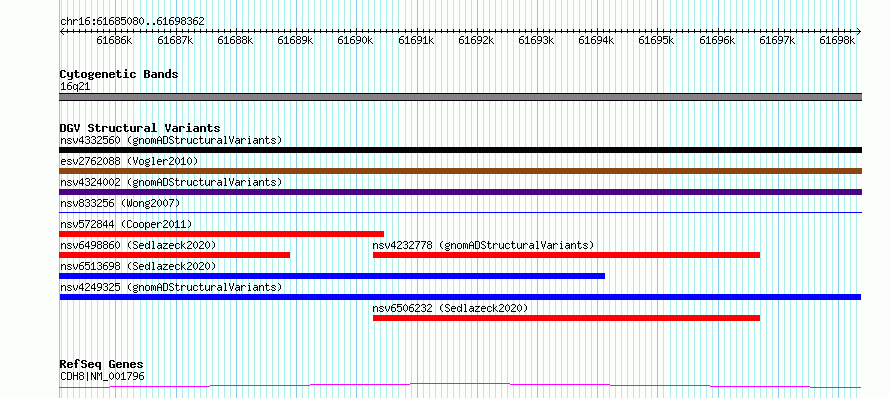Click the 61694k ruler mark
890x398 pixels.
[x=596, y=40]
